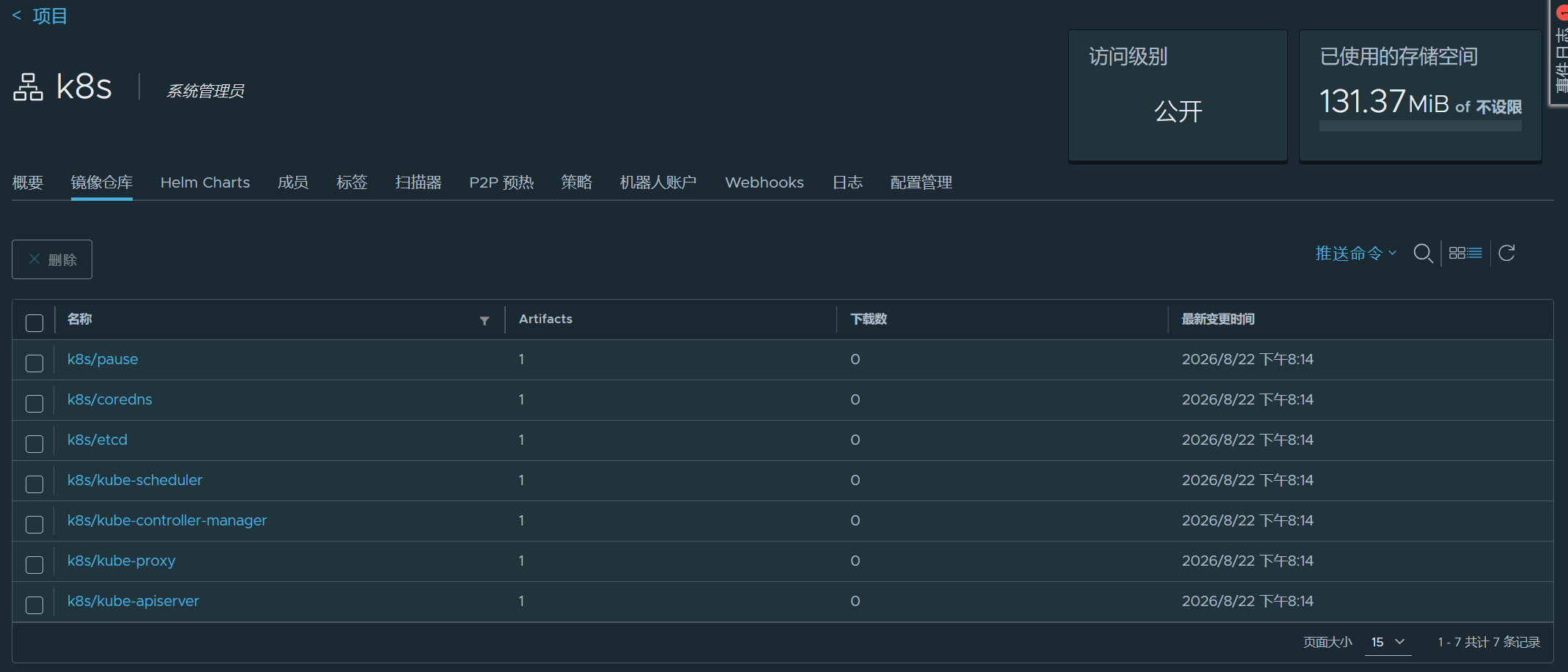
Task: Switch to the 扫描器 tab
Action: 419,182
